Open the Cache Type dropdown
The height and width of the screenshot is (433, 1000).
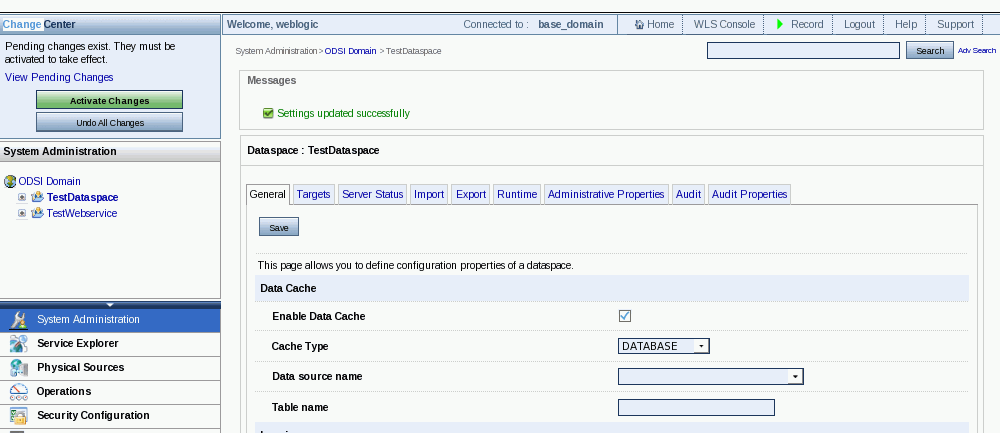664,346
